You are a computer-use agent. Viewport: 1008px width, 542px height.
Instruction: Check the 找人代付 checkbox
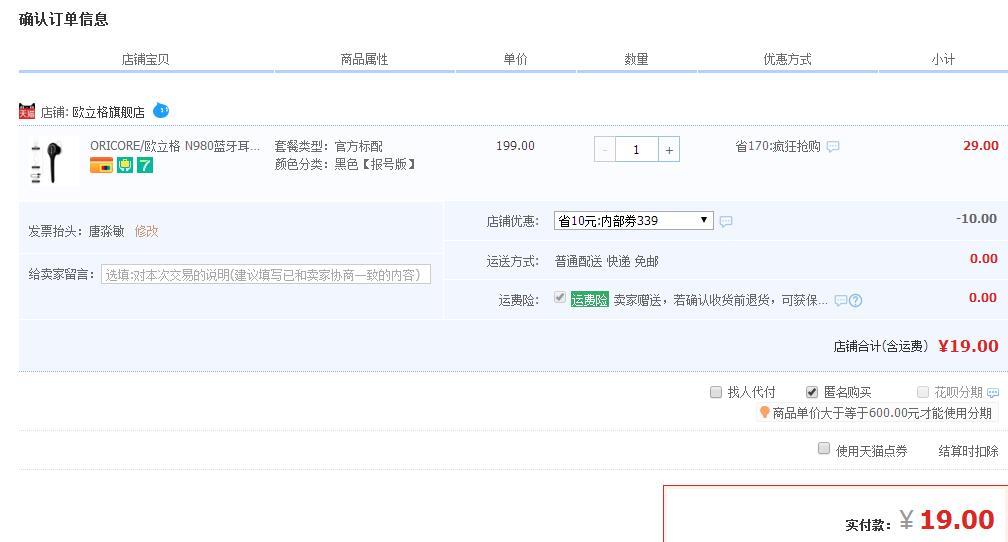pos(716,392)
